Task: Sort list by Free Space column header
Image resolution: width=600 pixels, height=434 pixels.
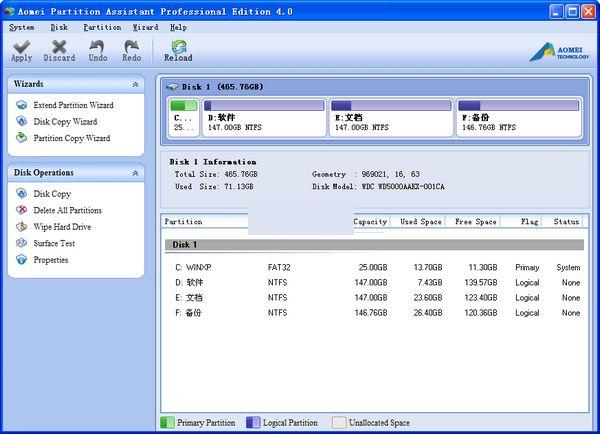Action: [x=474, y=222]
